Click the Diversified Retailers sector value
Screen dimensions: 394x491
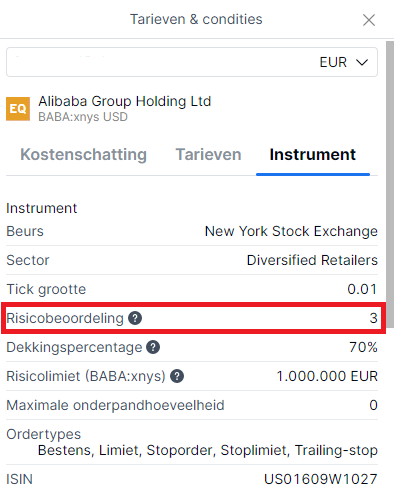312,260
